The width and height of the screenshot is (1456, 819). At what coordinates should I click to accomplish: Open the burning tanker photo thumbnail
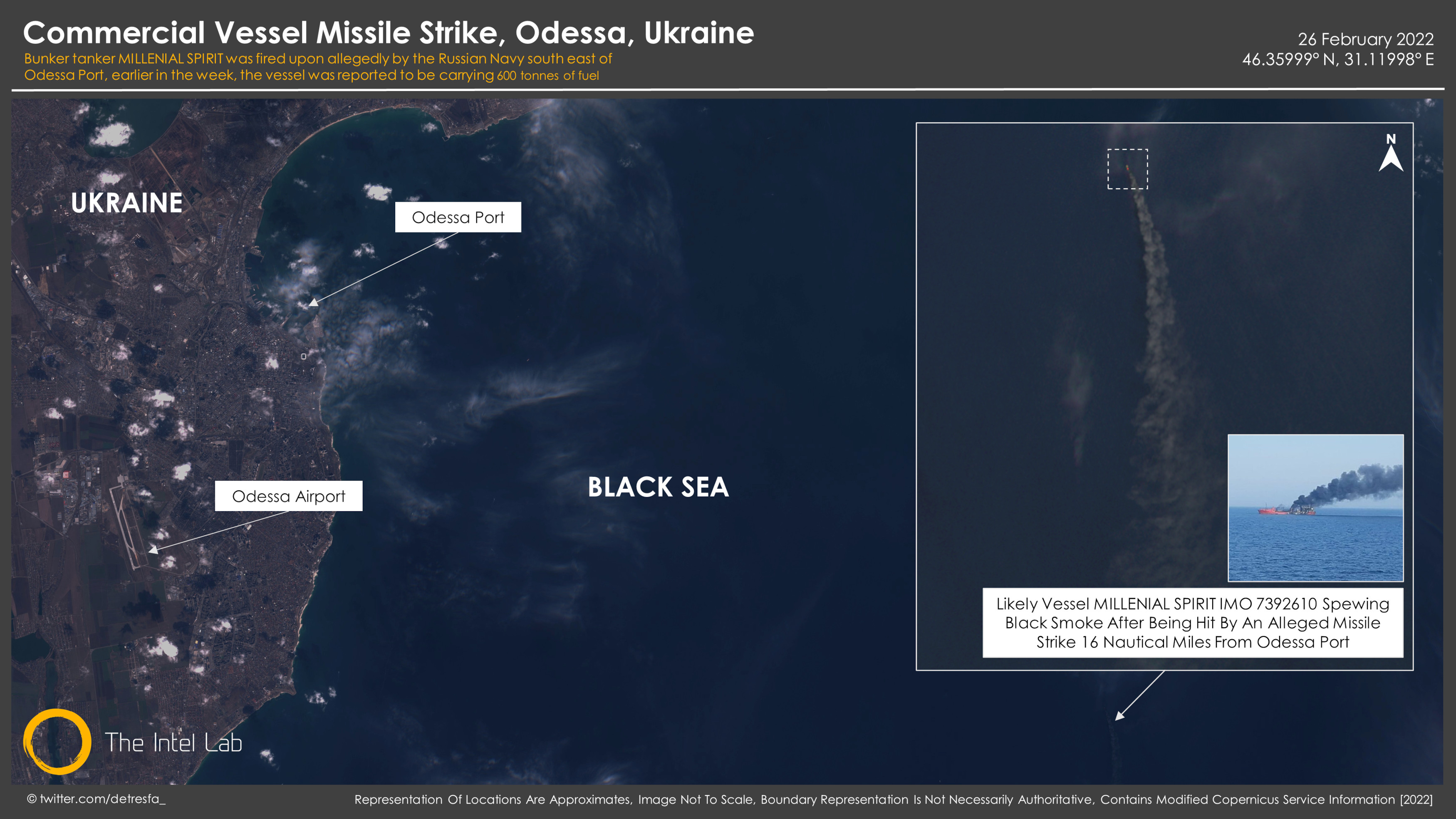click(1315, 507)
